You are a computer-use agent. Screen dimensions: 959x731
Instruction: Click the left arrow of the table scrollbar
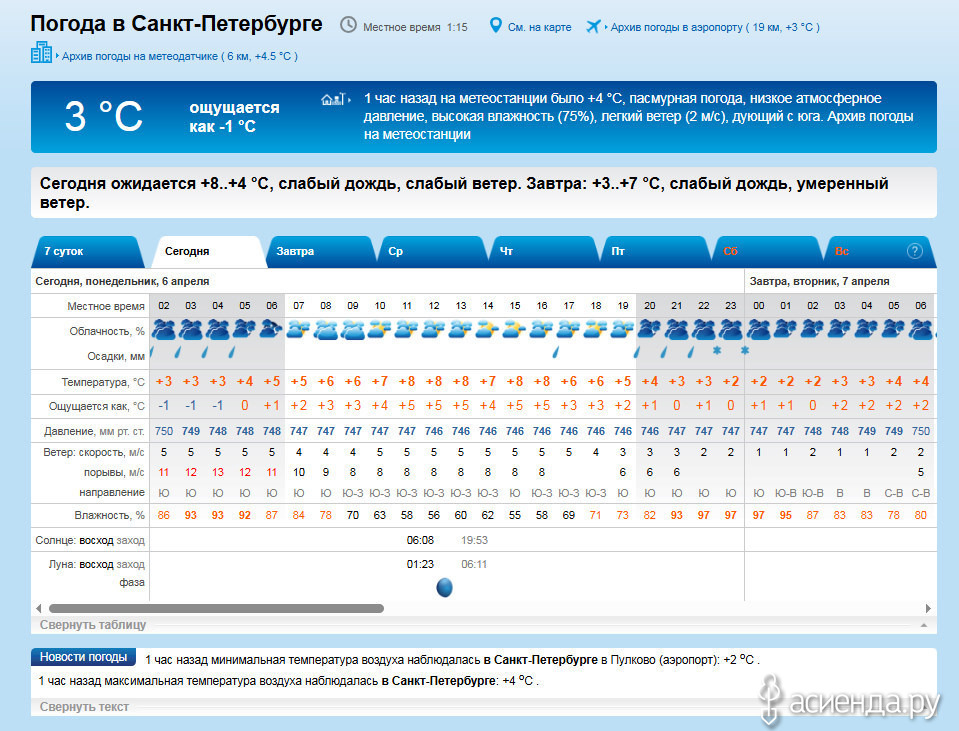[40, 608]
